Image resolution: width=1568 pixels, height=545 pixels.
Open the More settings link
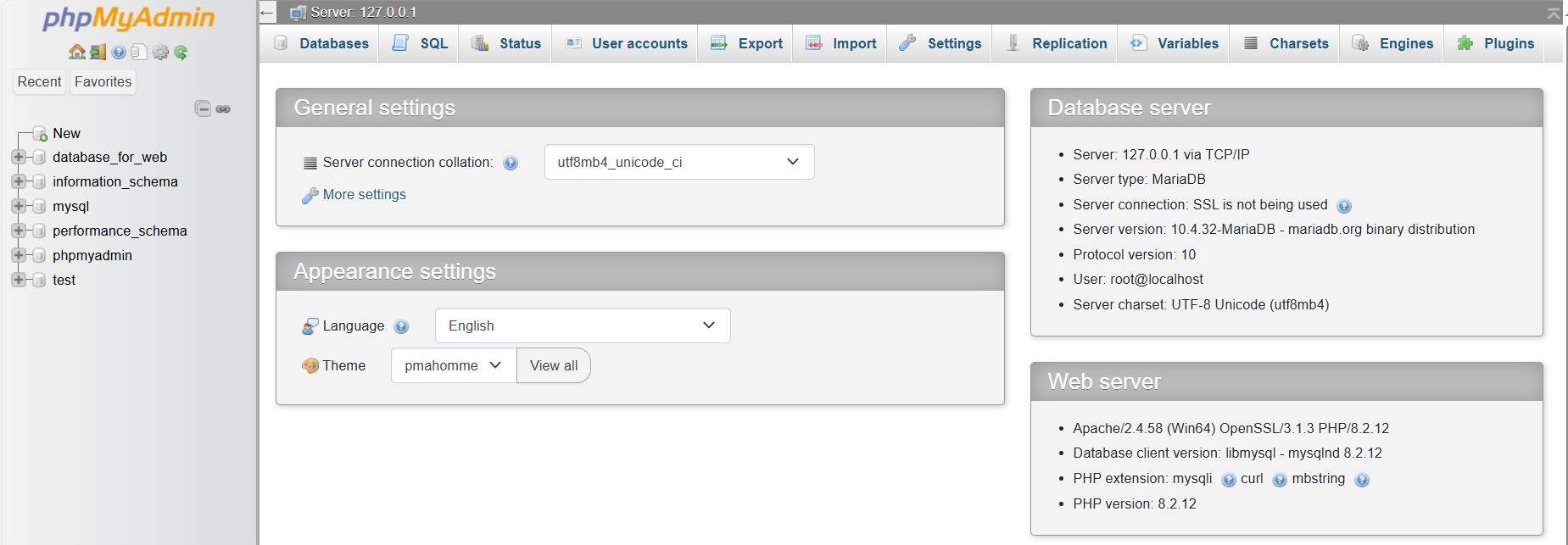(364, 195)
